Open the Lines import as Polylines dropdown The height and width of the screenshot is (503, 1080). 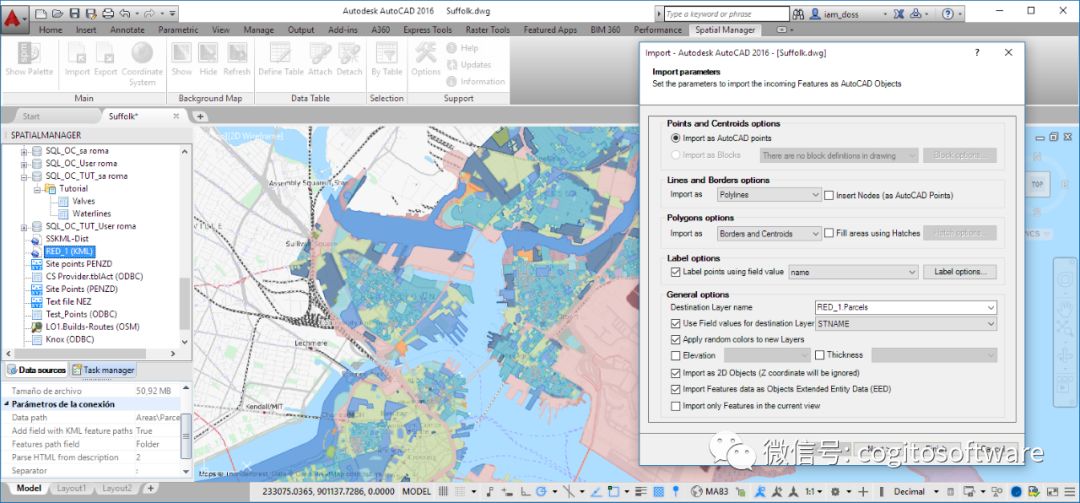click(769, 196)
